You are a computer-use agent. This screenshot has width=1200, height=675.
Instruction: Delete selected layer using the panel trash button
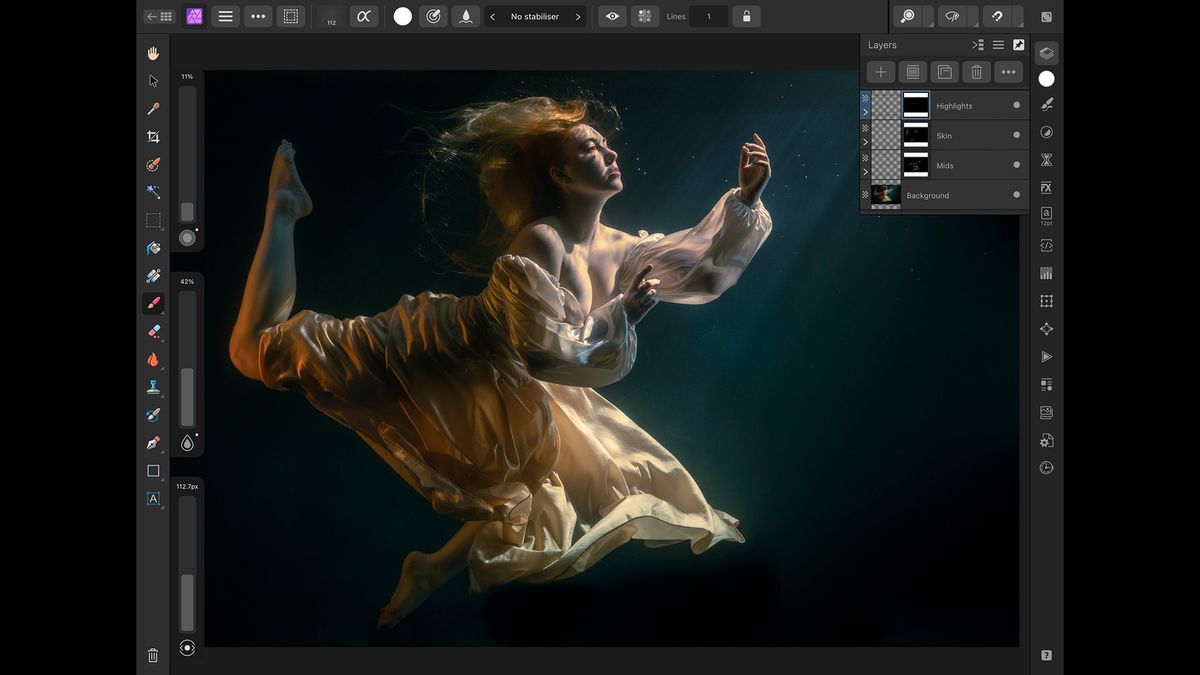(x=976, y=71)
